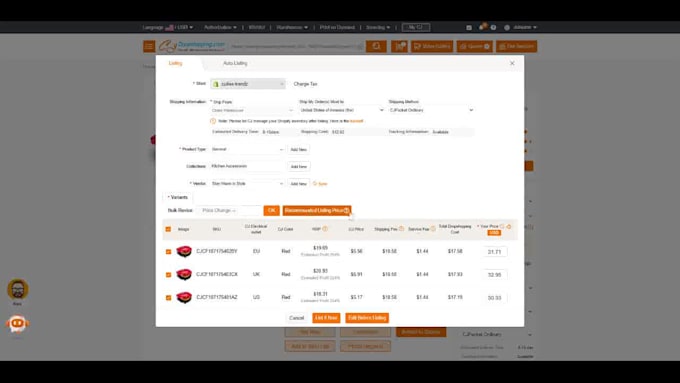Click Add New beside Vendor
This screenshot has width=680, height=383.
pyautogui.click(x=298, y=183)
